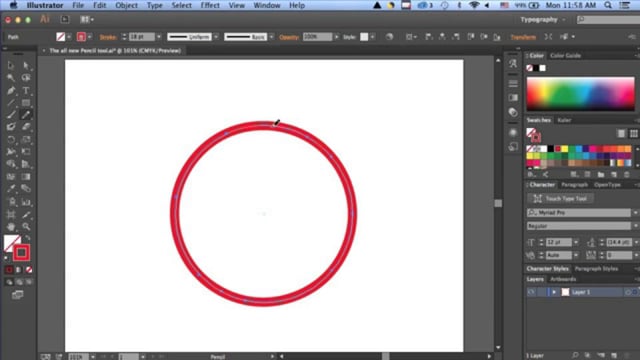Select the Rectangle tool
This screenshot has height=360, width=640.
click(x=26, y=102)
